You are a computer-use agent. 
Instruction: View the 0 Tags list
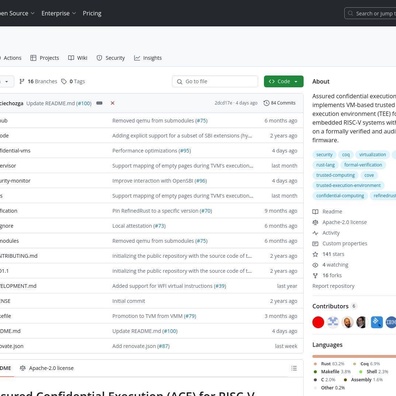coord(73,81)
